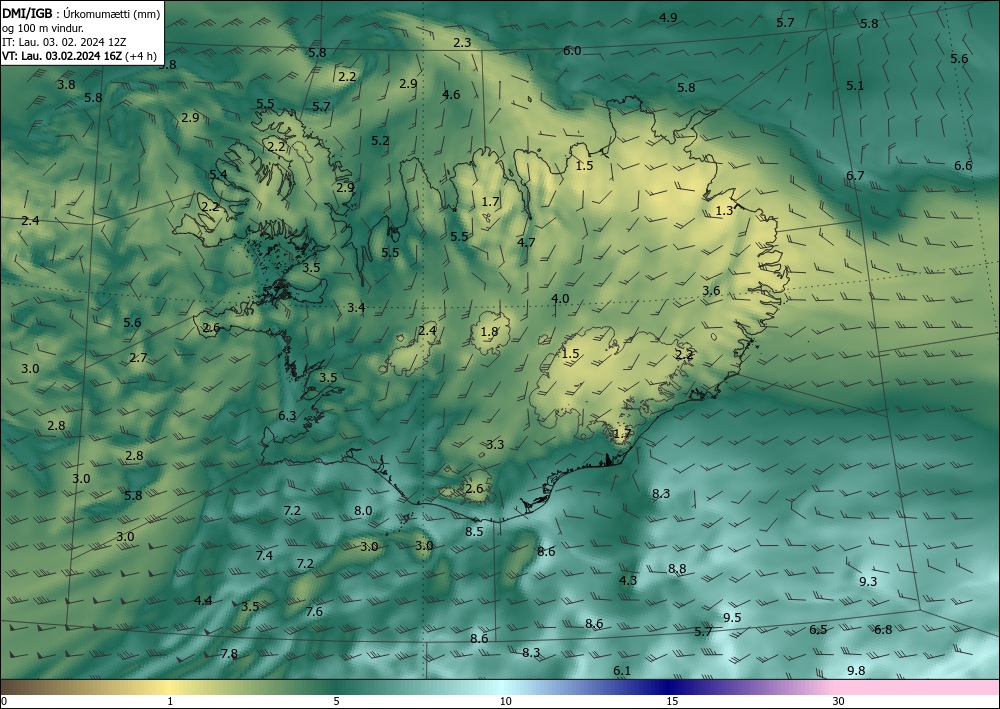Click the map value 6.6
The image size is (1000, 709).
click(x=963, y=166)
